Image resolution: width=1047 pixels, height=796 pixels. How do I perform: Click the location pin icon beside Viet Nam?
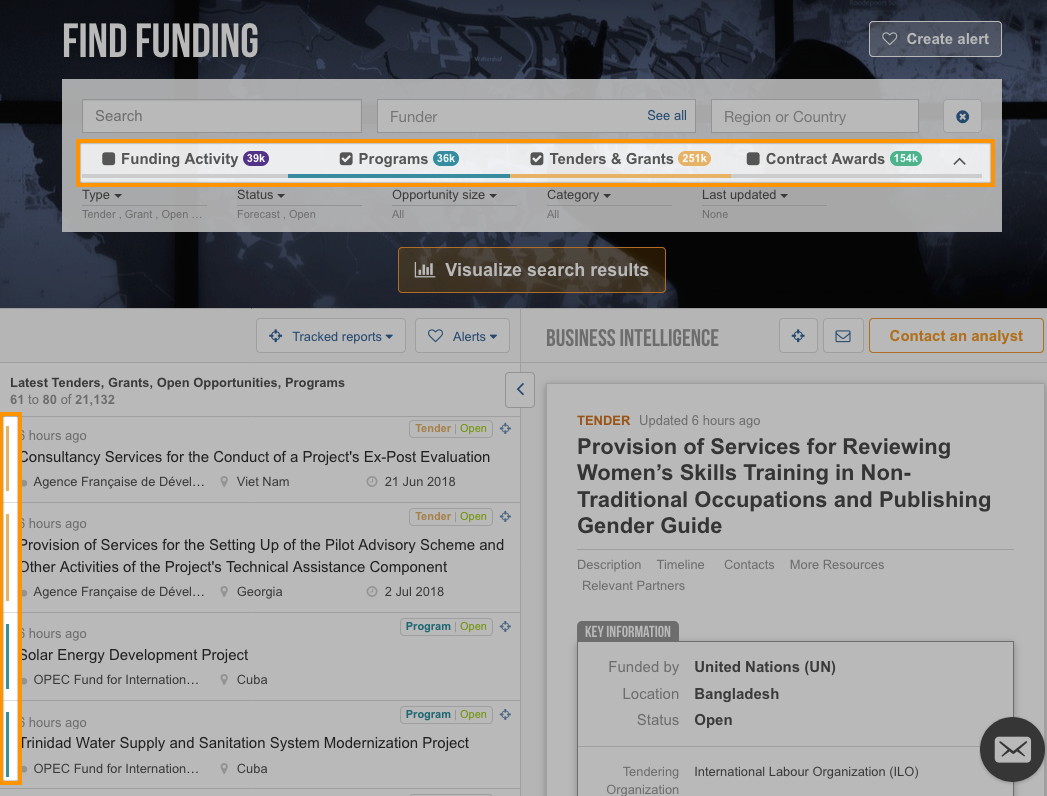pyautogui.click(x=224, y=481)
